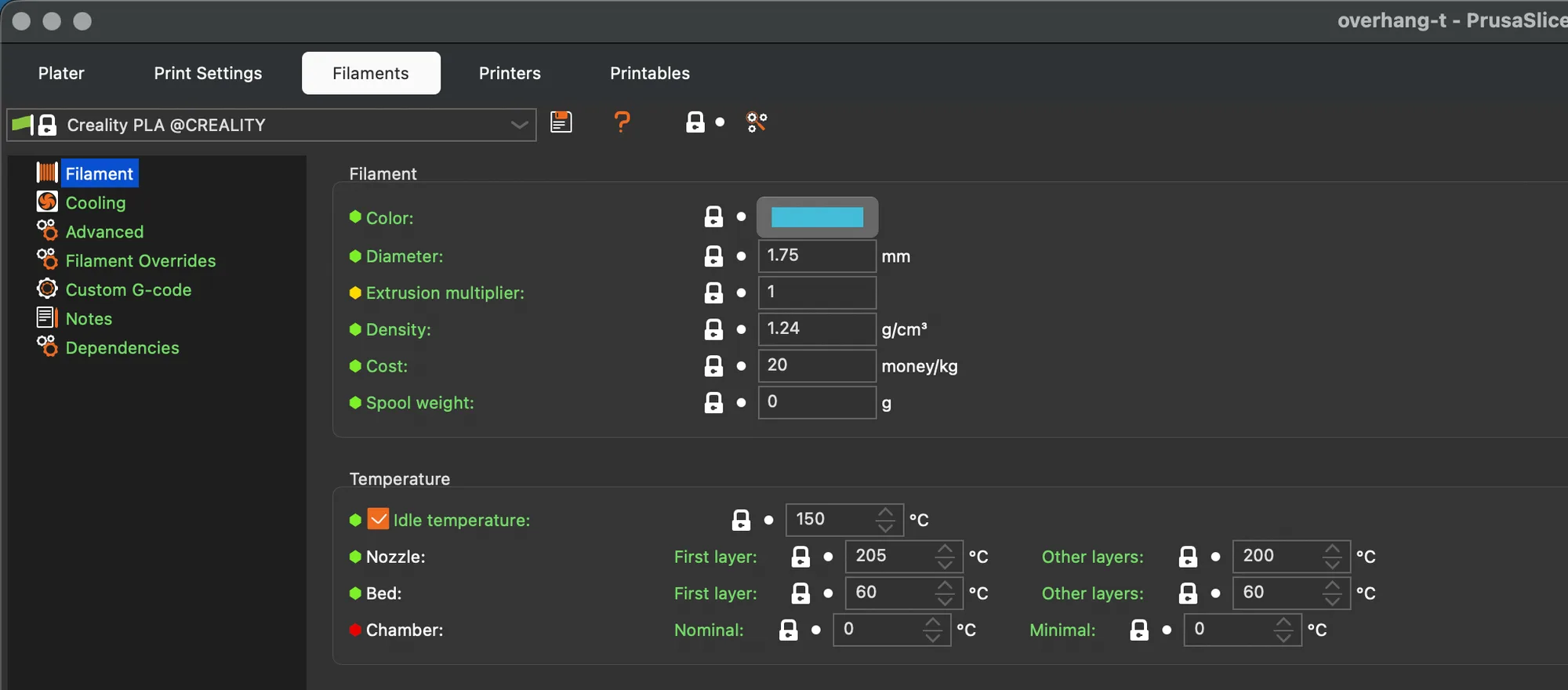Decrease Nozzle first layer temperature
This screenshot has width=1568, height=690.
[x=945, y=564]
